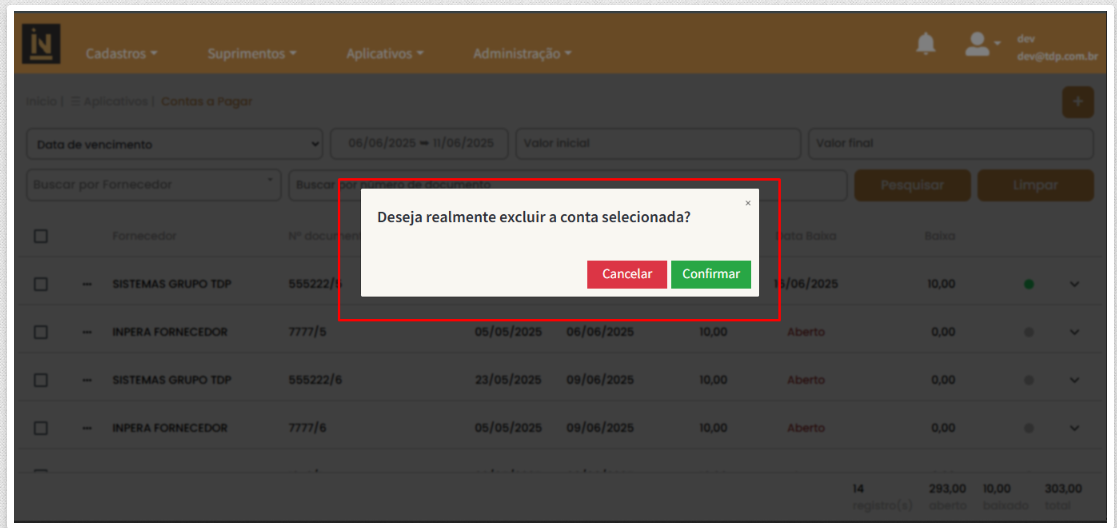The image size is (1117, 528).
Task: Click the user profile avatar icon
Action: point(976,44)
